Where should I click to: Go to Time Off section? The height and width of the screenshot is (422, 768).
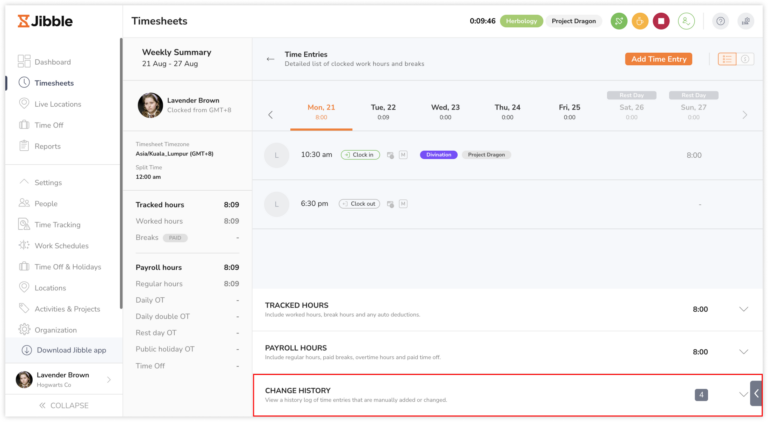pyautogui.click(x=48, y=125)
